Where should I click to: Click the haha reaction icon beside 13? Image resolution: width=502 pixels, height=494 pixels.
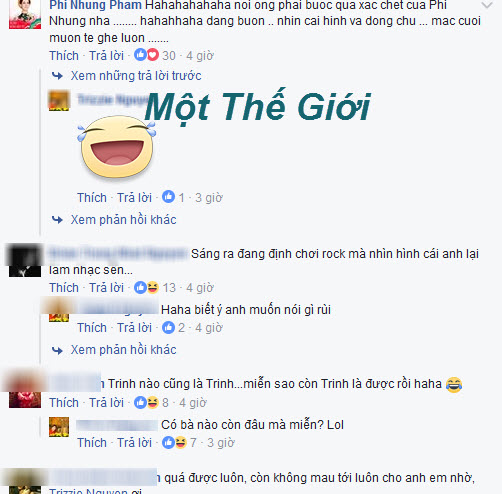153,287
